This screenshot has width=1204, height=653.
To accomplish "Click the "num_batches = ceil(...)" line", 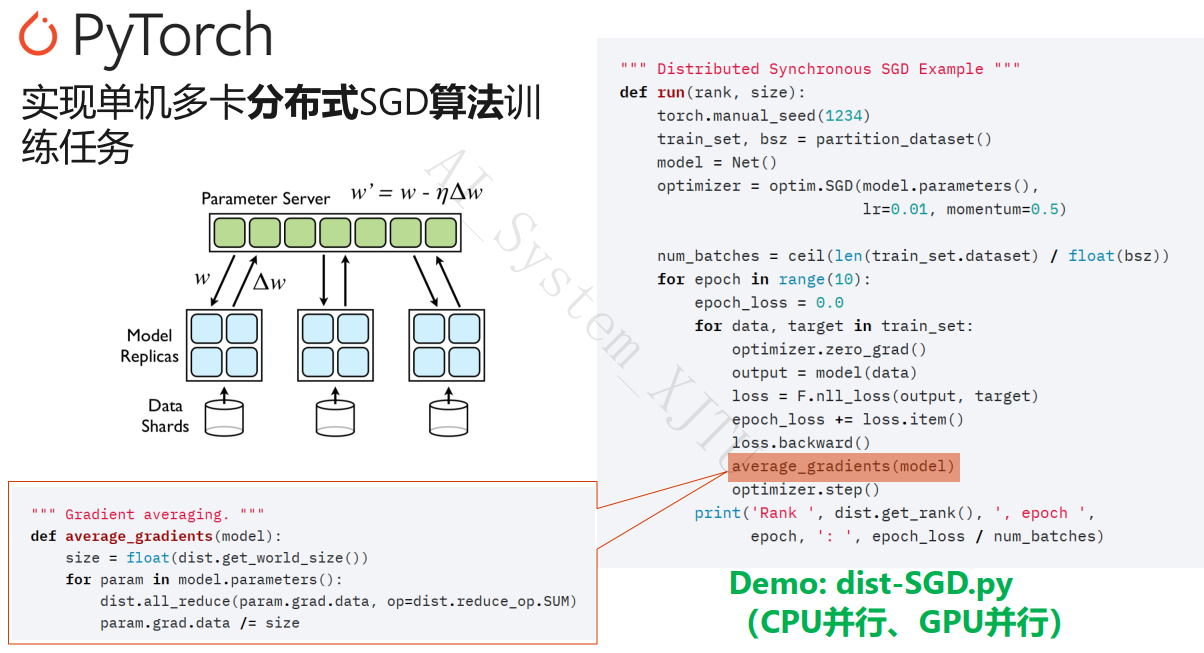I will coord(913,256).
